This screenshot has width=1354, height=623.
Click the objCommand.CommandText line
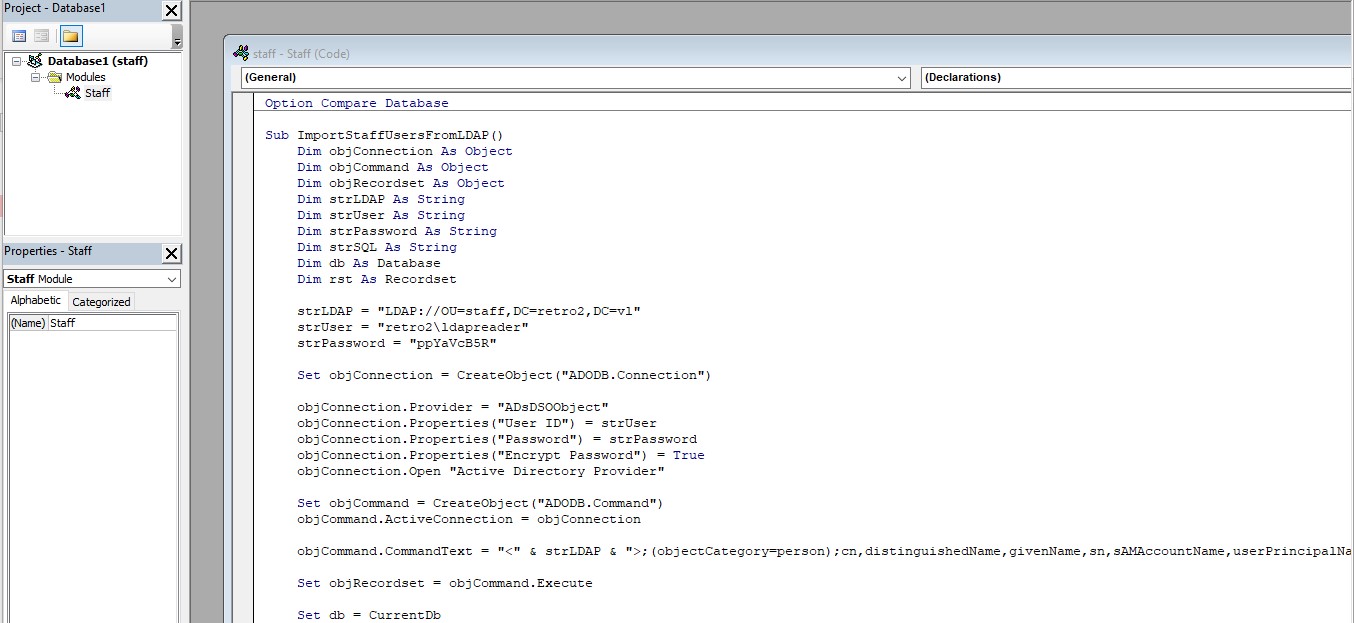coord(825,551)
